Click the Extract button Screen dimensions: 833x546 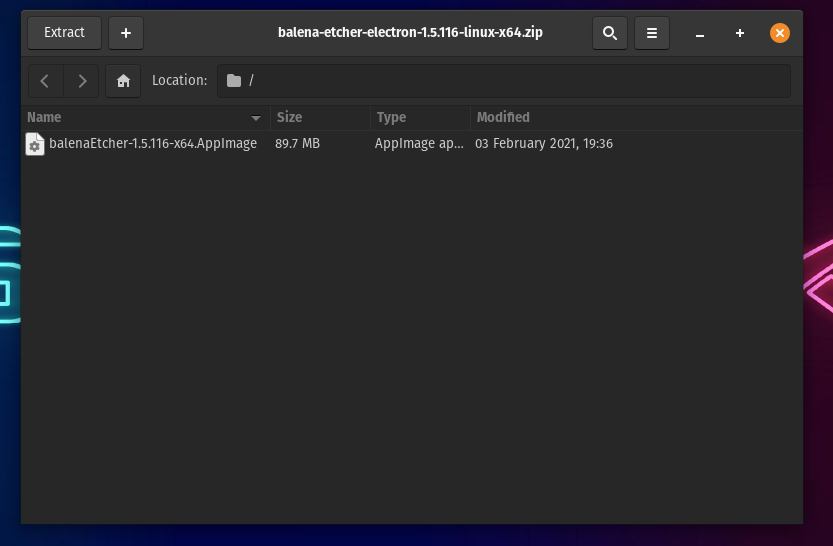pos(64,33)
